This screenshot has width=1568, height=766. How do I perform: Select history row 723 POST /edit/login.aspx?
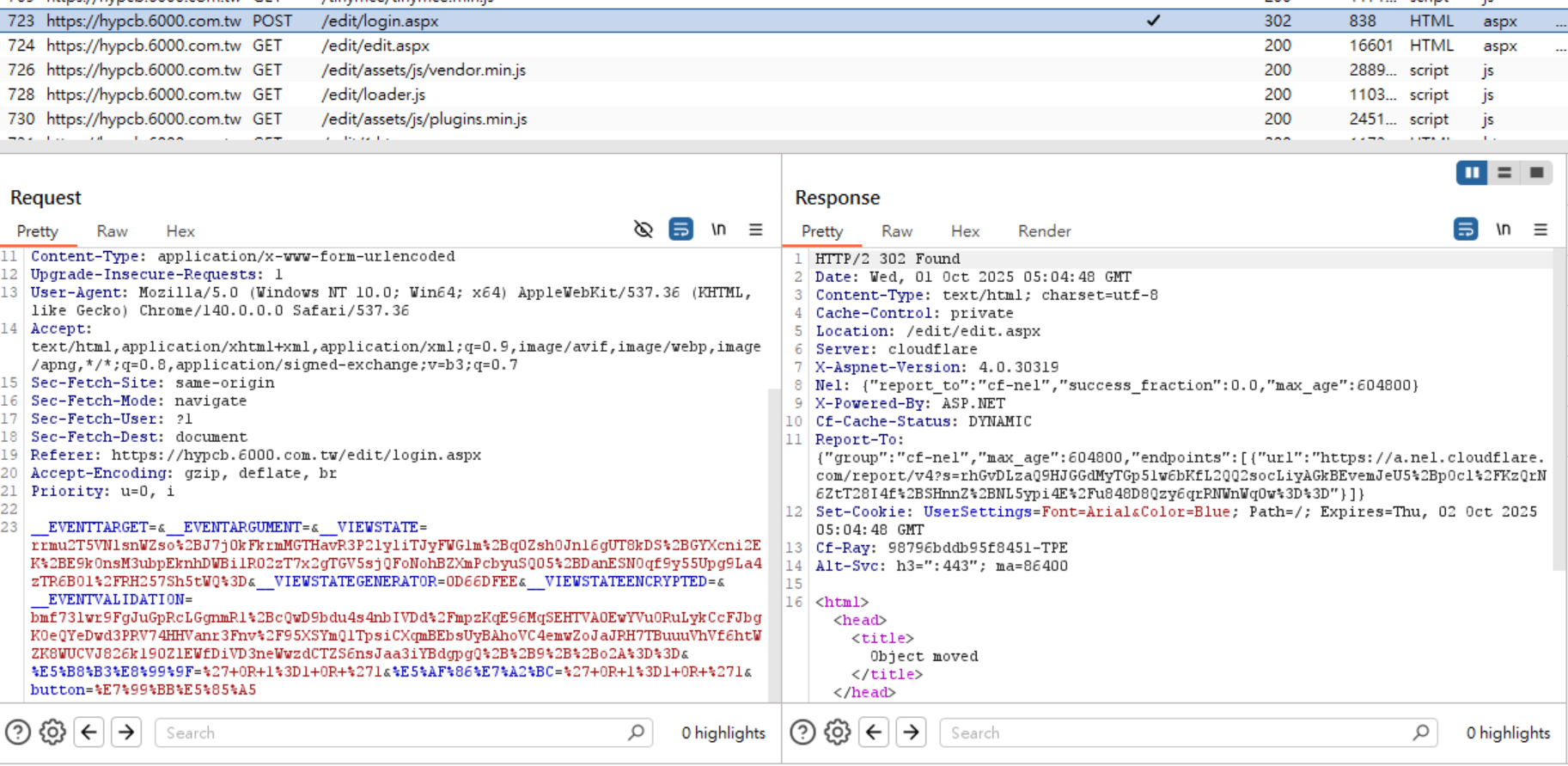[784, 21]
